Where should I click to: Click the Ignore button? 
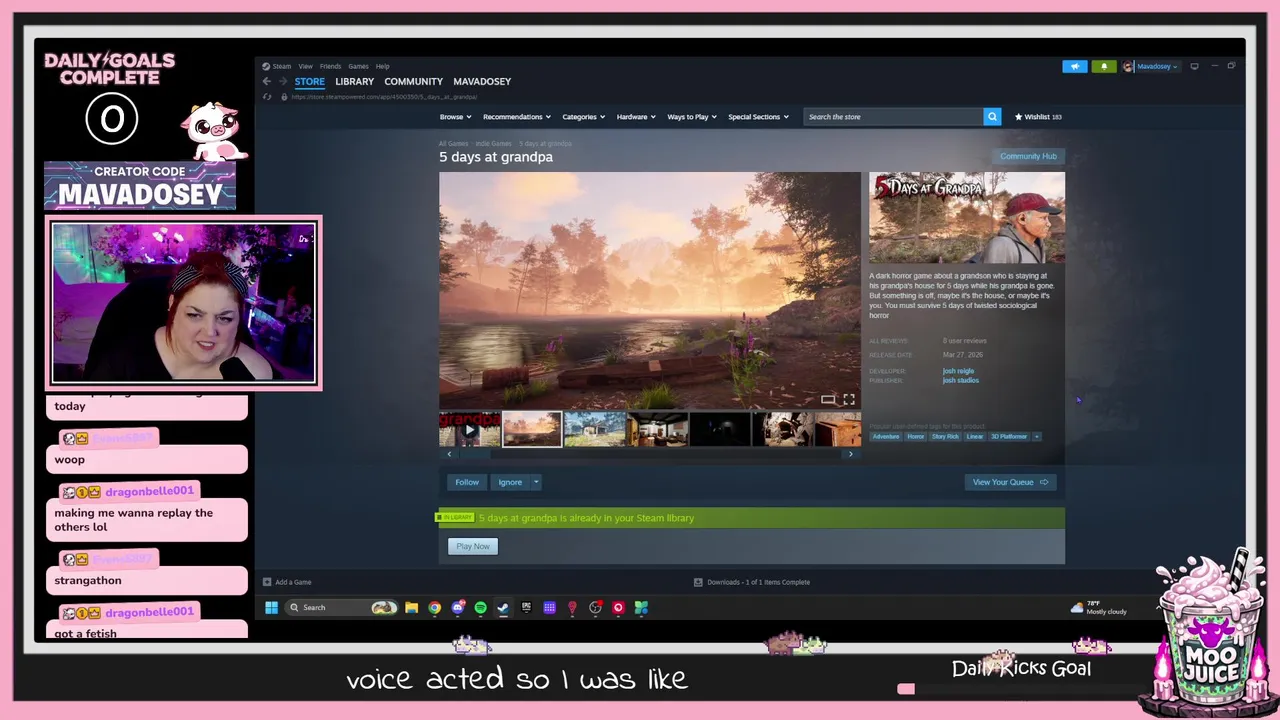[510, 482]
